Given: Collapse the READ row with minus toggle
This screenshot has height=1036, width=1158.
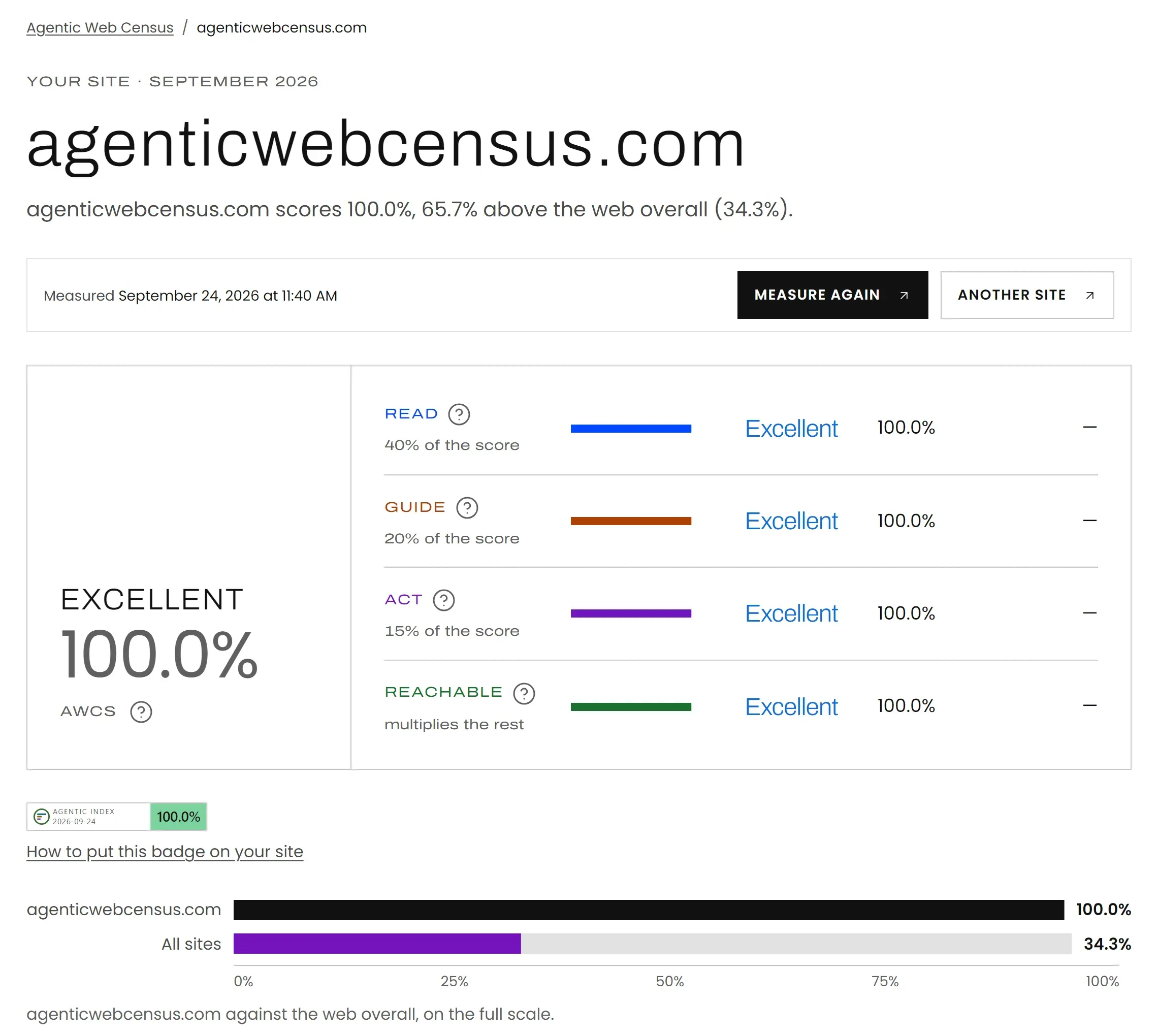Looking at the screenshot, I should [x=1089, y=427].
